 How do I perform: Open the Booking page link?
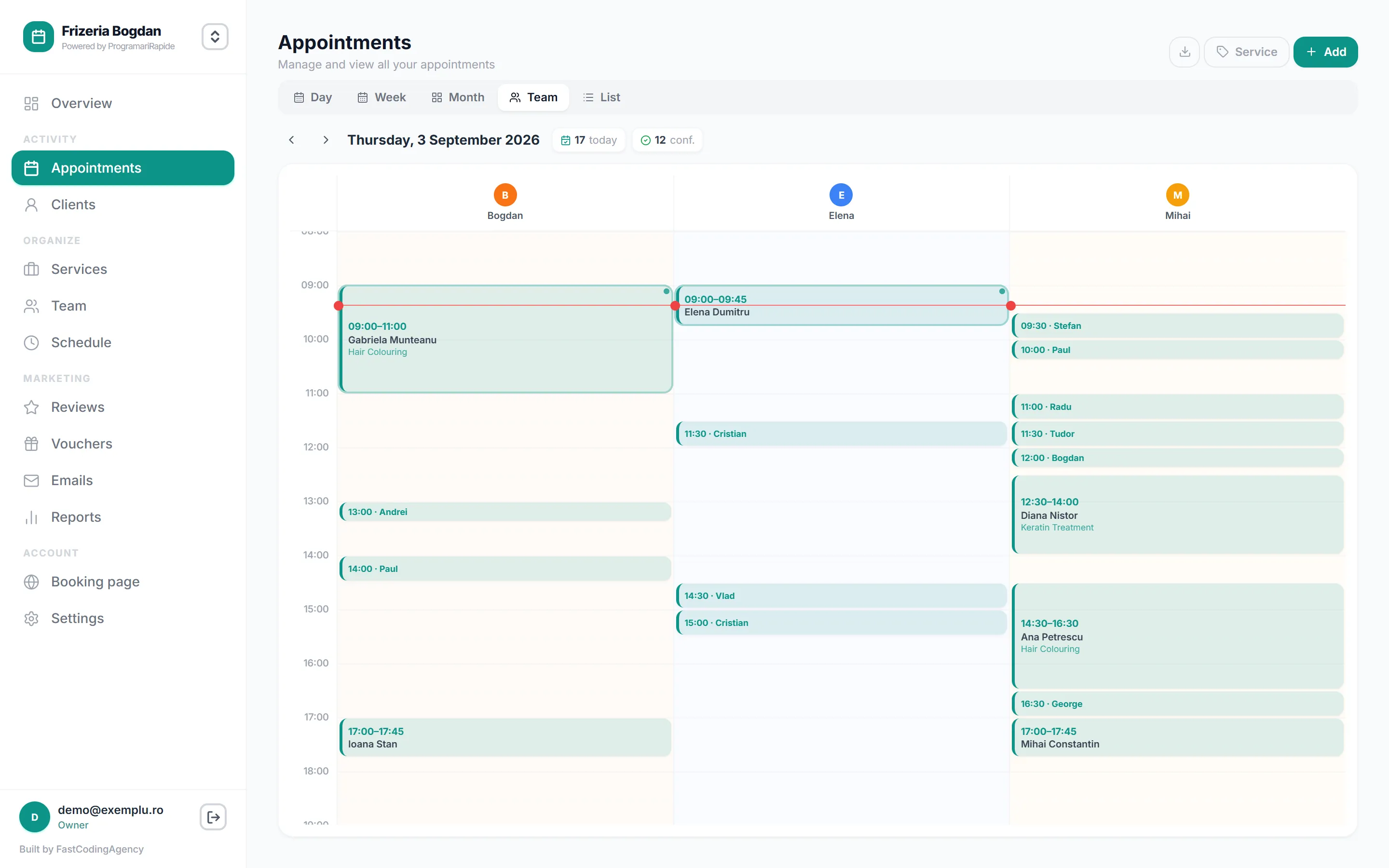tap(123, 582)
